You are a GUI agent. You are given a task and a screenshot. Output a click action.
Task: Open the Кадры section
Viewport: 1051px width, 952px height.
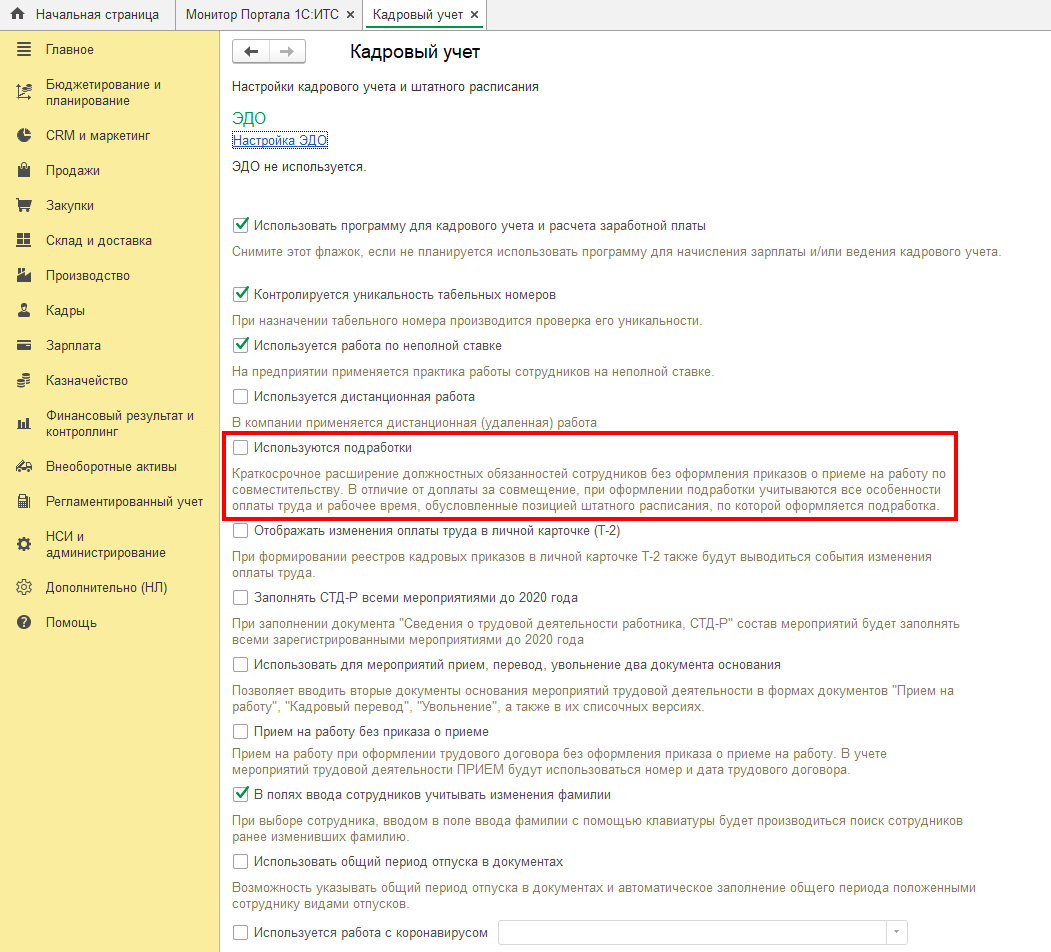coord(65,310)
